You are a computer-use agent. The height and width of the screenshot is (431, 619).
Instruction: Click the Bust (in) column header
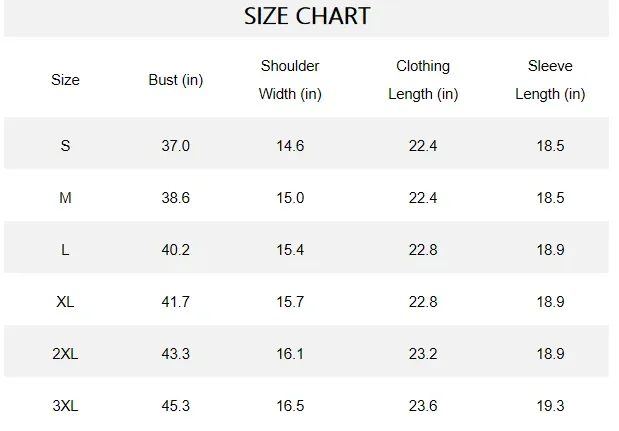point(175,80)
